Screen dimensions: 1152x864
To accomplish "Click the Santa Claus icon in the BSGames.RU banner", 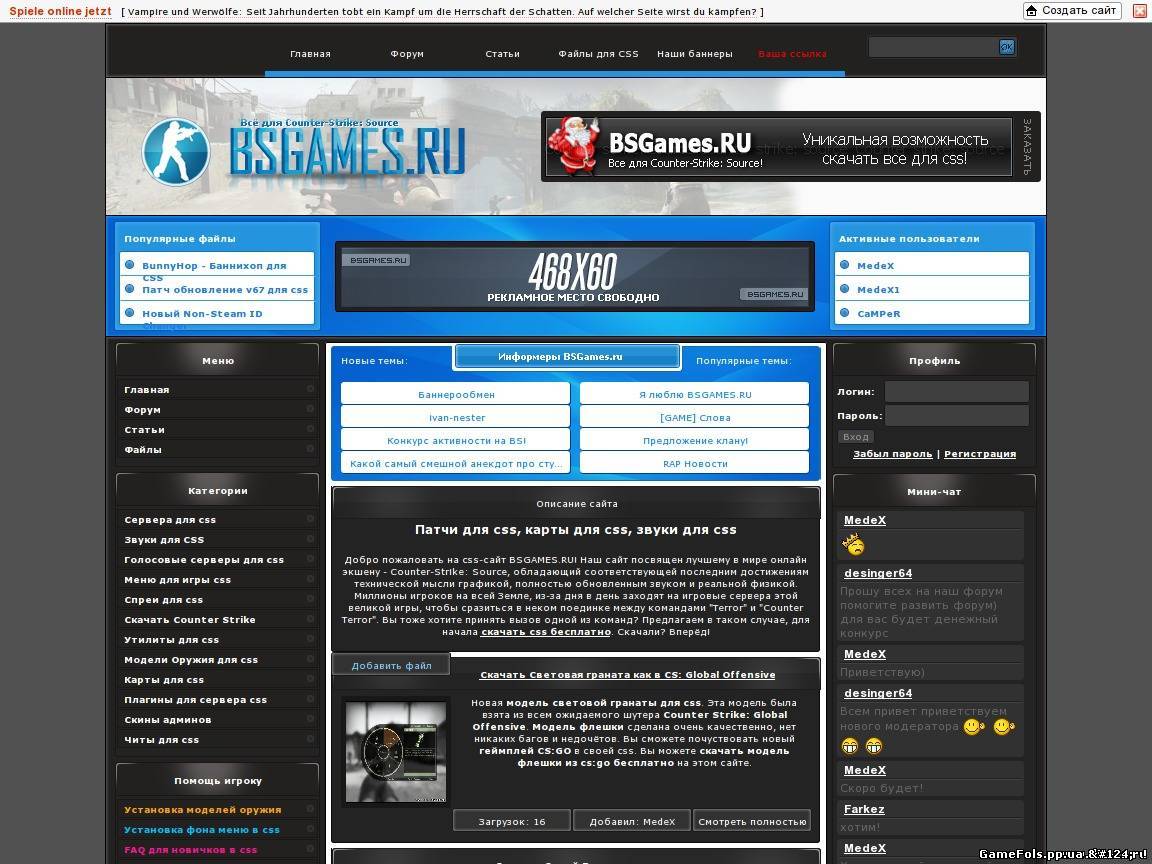I will pos(575,146).
